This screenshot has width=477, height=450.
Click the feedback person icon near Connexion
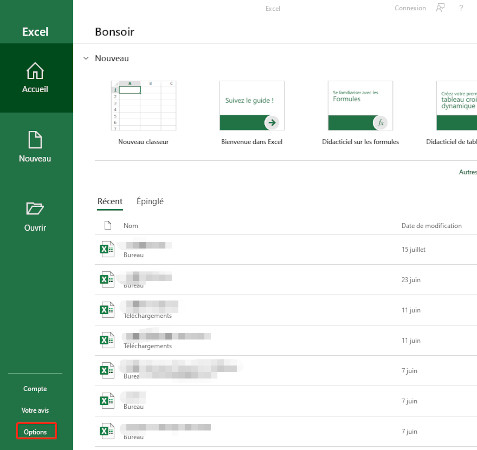[440, 8]
